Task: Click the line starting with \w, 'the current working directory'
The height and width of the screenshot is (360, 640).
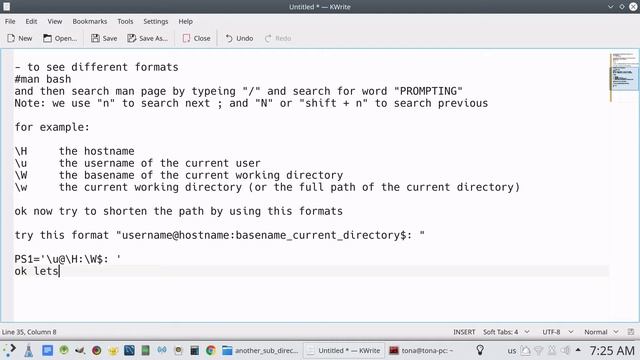Action: [267, 187]
